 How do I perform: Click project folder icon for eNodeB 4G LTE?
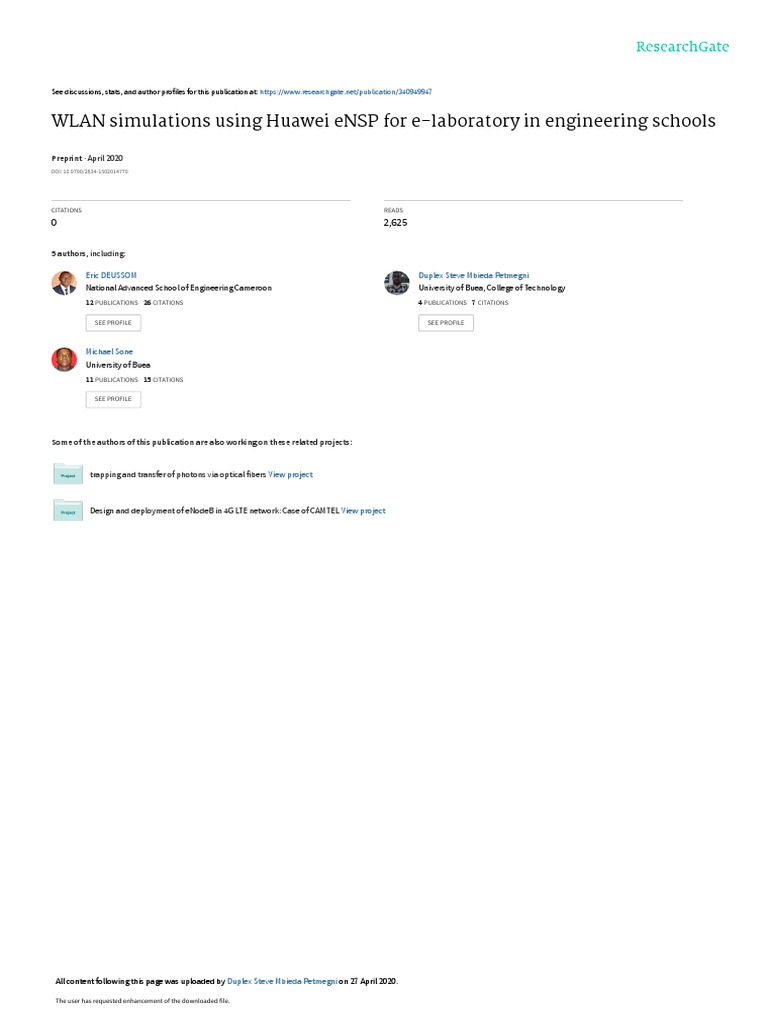click(x=68, y=511)
